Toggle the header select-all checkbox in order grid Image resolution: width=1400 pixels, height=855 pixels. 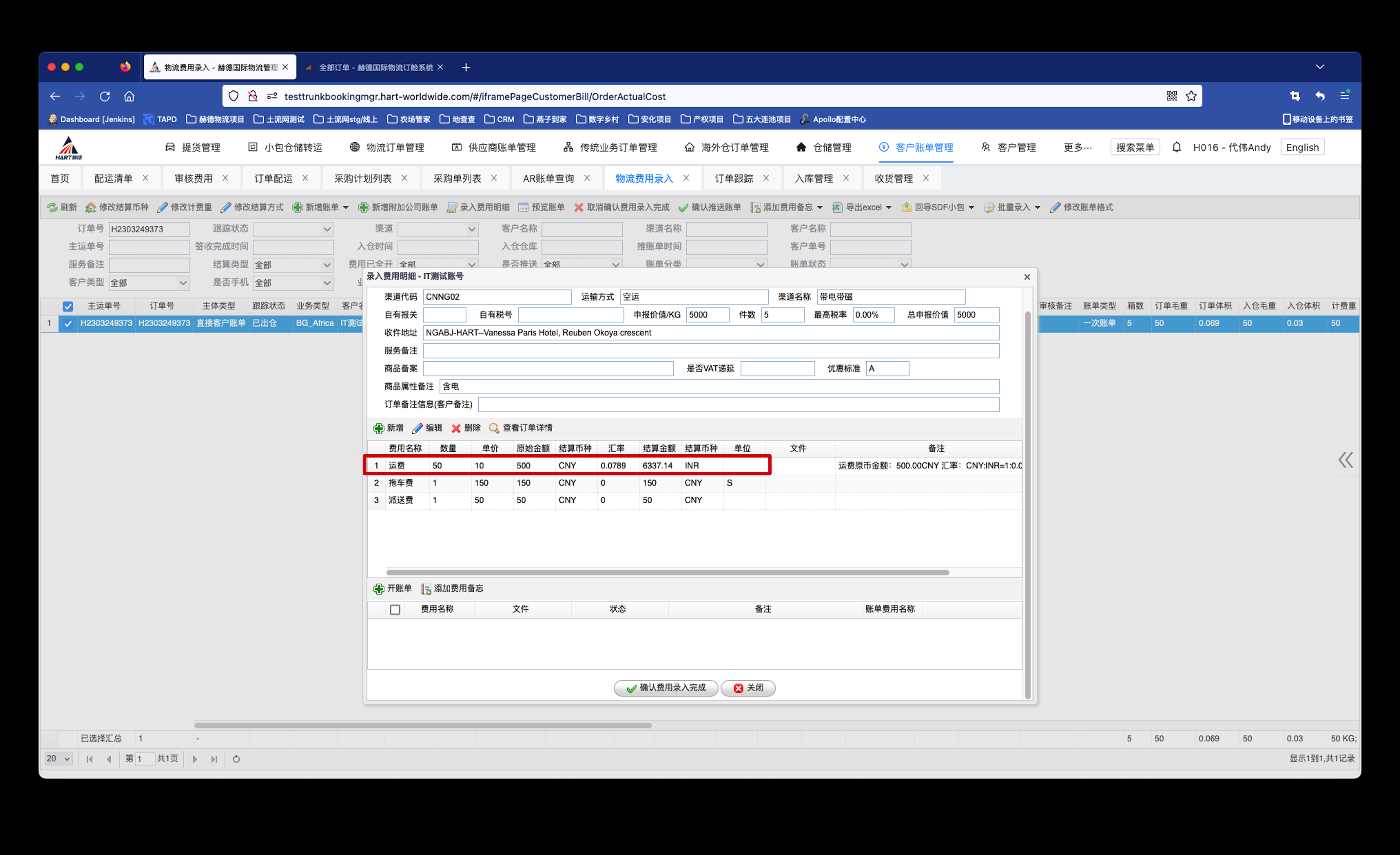point(67,306)
